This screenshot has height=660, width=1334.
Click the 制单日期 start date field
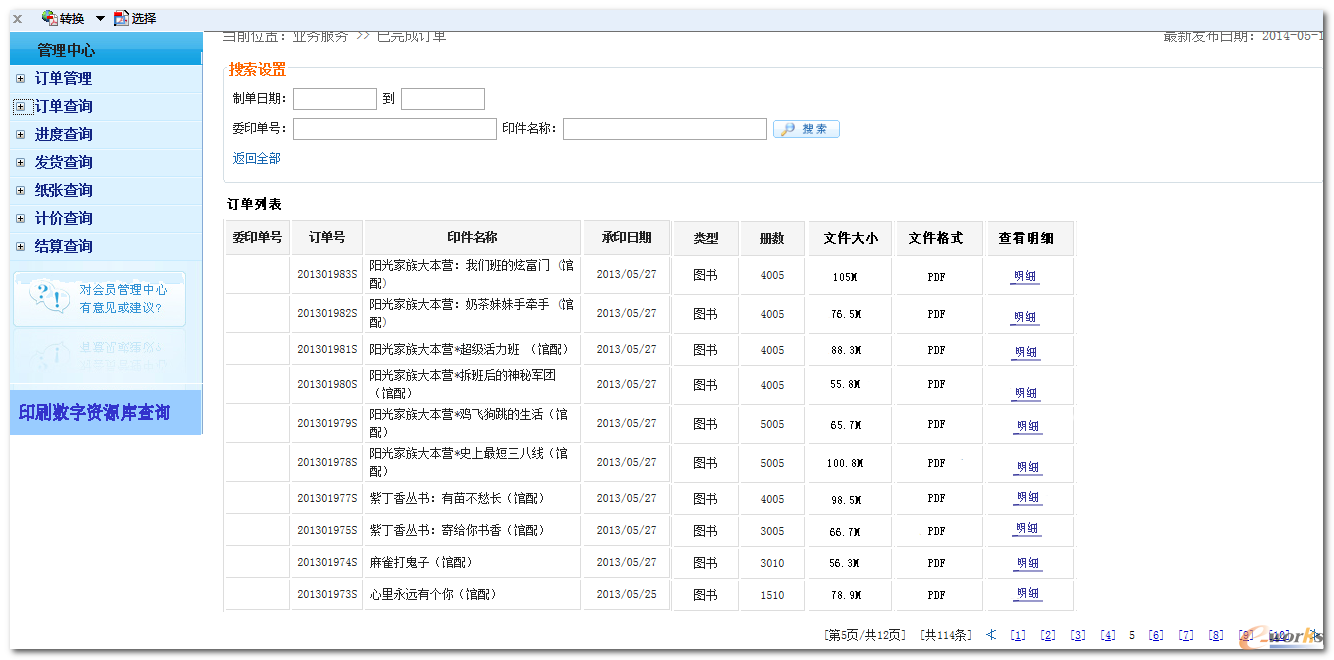[335, 99]
